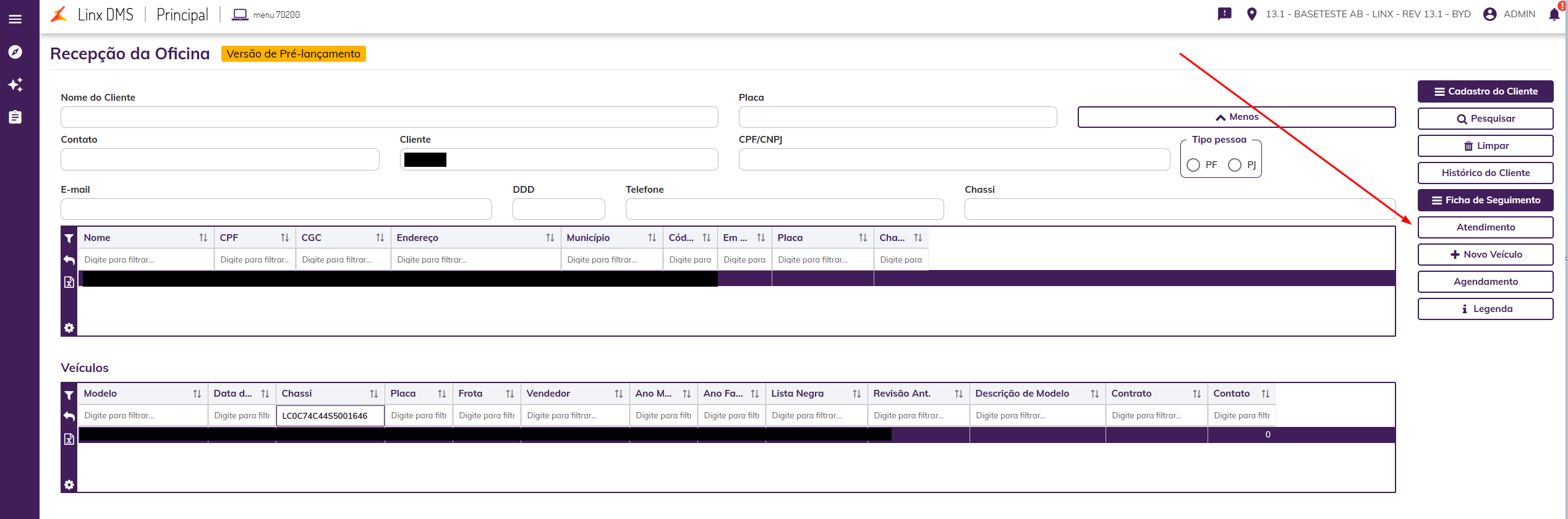Click the Linx DMS logo
The height and width of the screenshot is (519, 1568).
[x=59, y=14]
